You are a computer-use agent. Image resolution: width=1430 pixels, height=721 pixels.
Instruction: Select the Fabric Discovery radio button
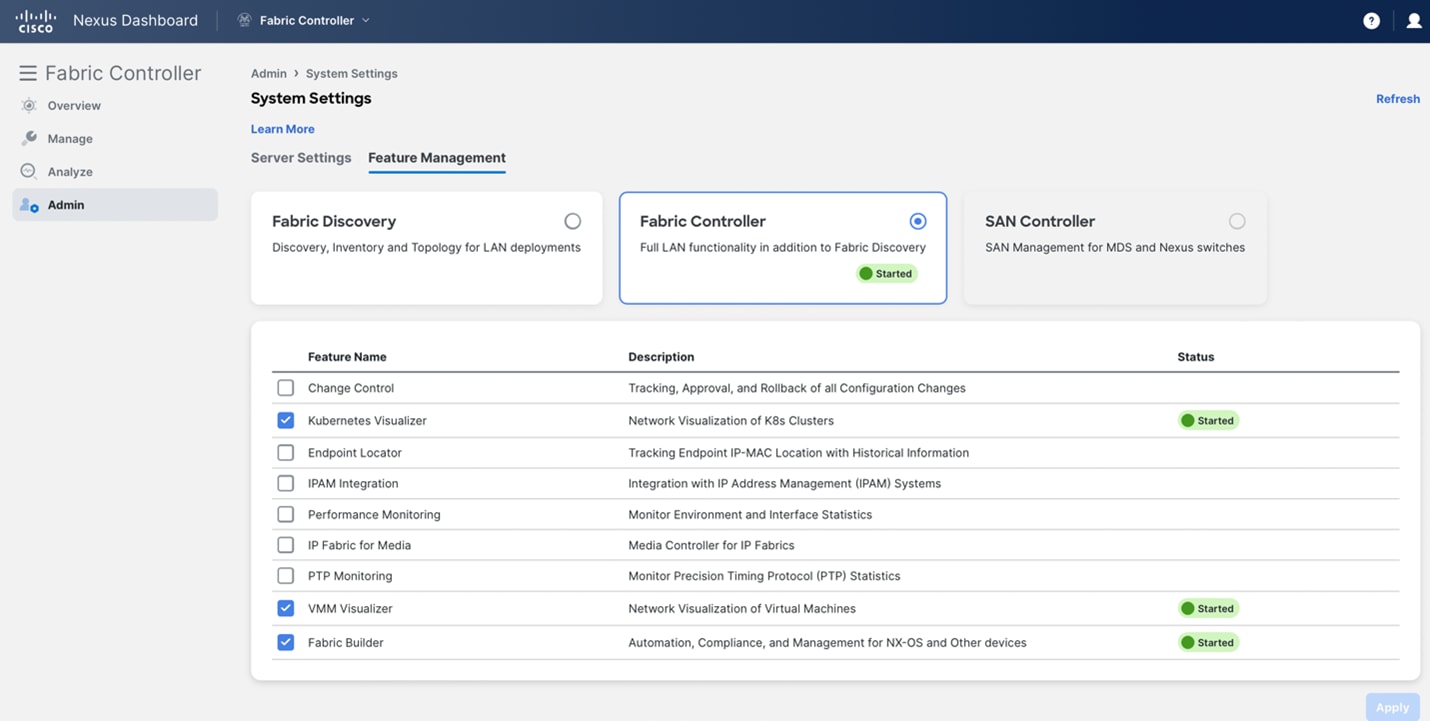click(572, 221)
